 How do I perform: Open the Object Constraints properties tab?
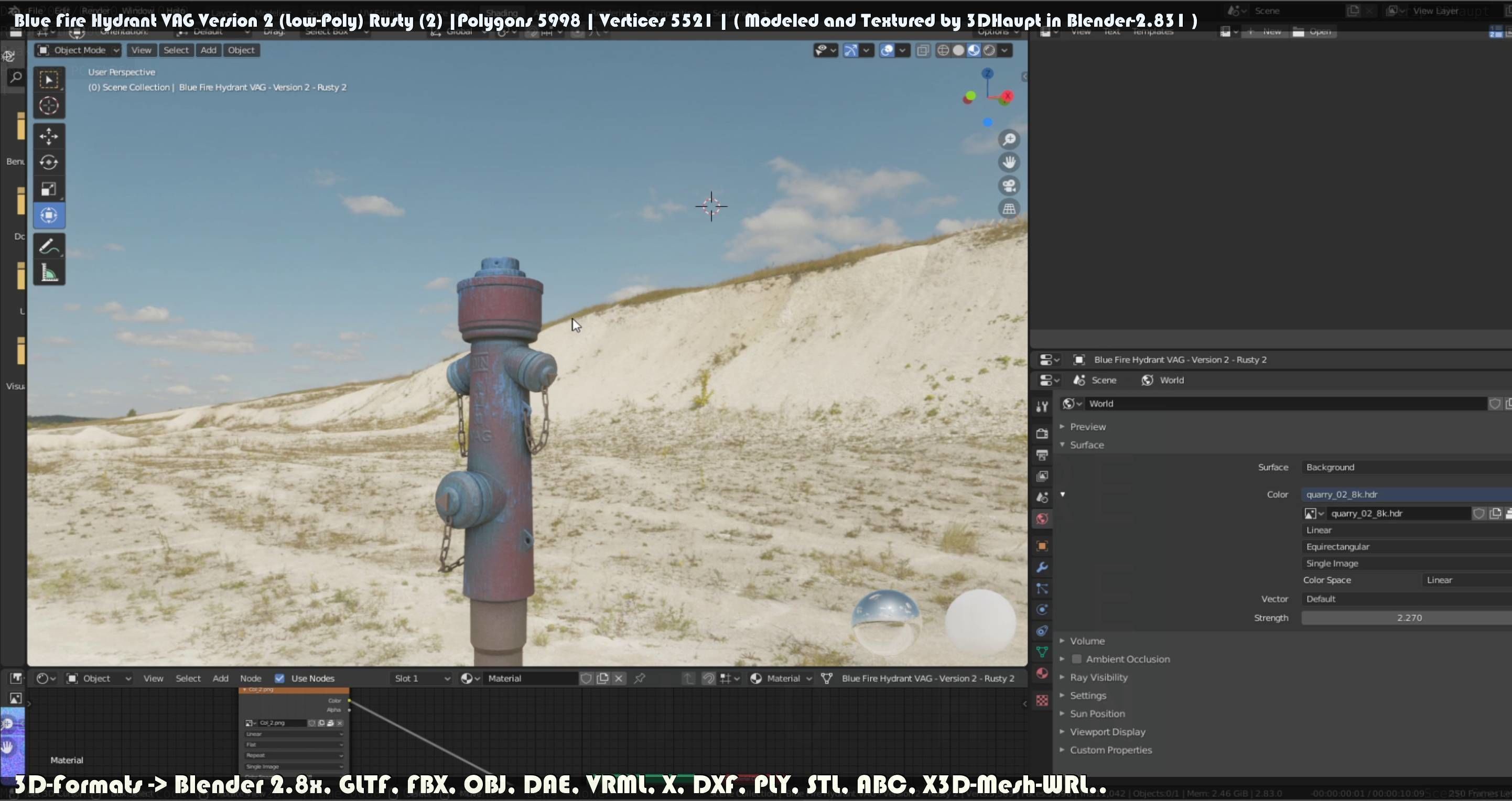pyautogui.click(x=1042, y=630)
